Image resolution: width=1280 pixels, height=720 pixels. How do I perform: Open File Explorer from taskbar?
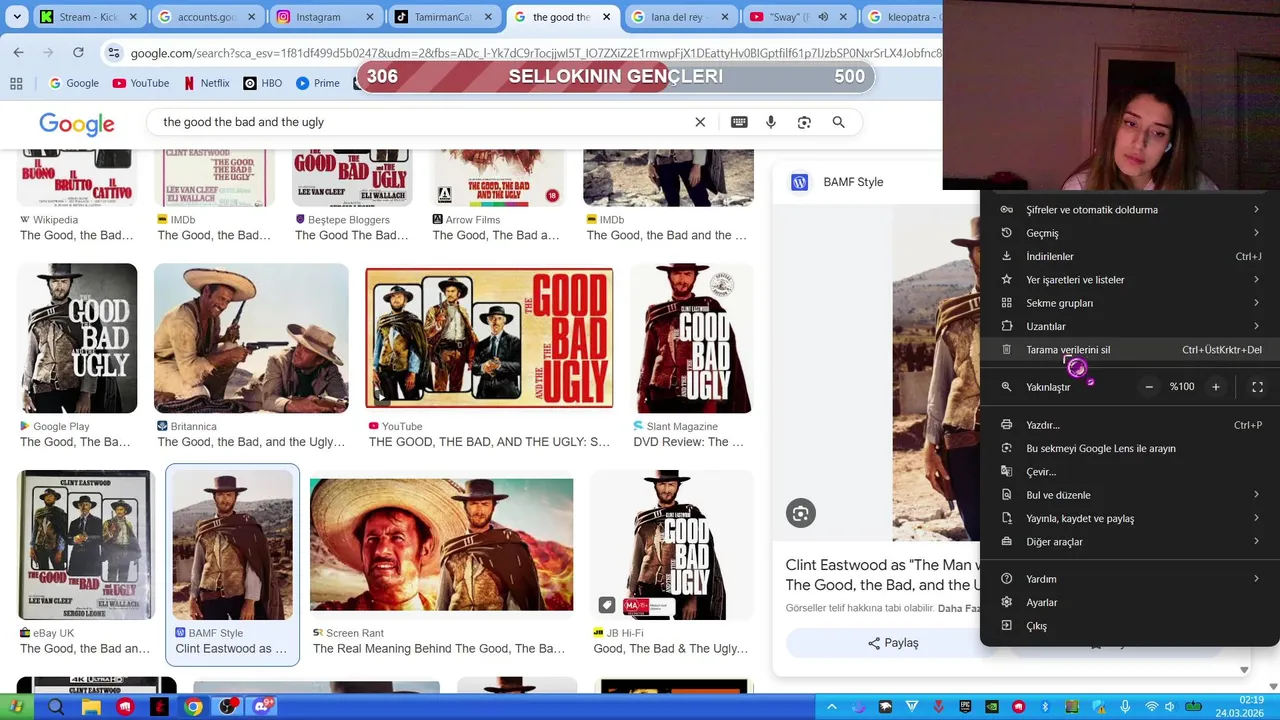[90, 707]
